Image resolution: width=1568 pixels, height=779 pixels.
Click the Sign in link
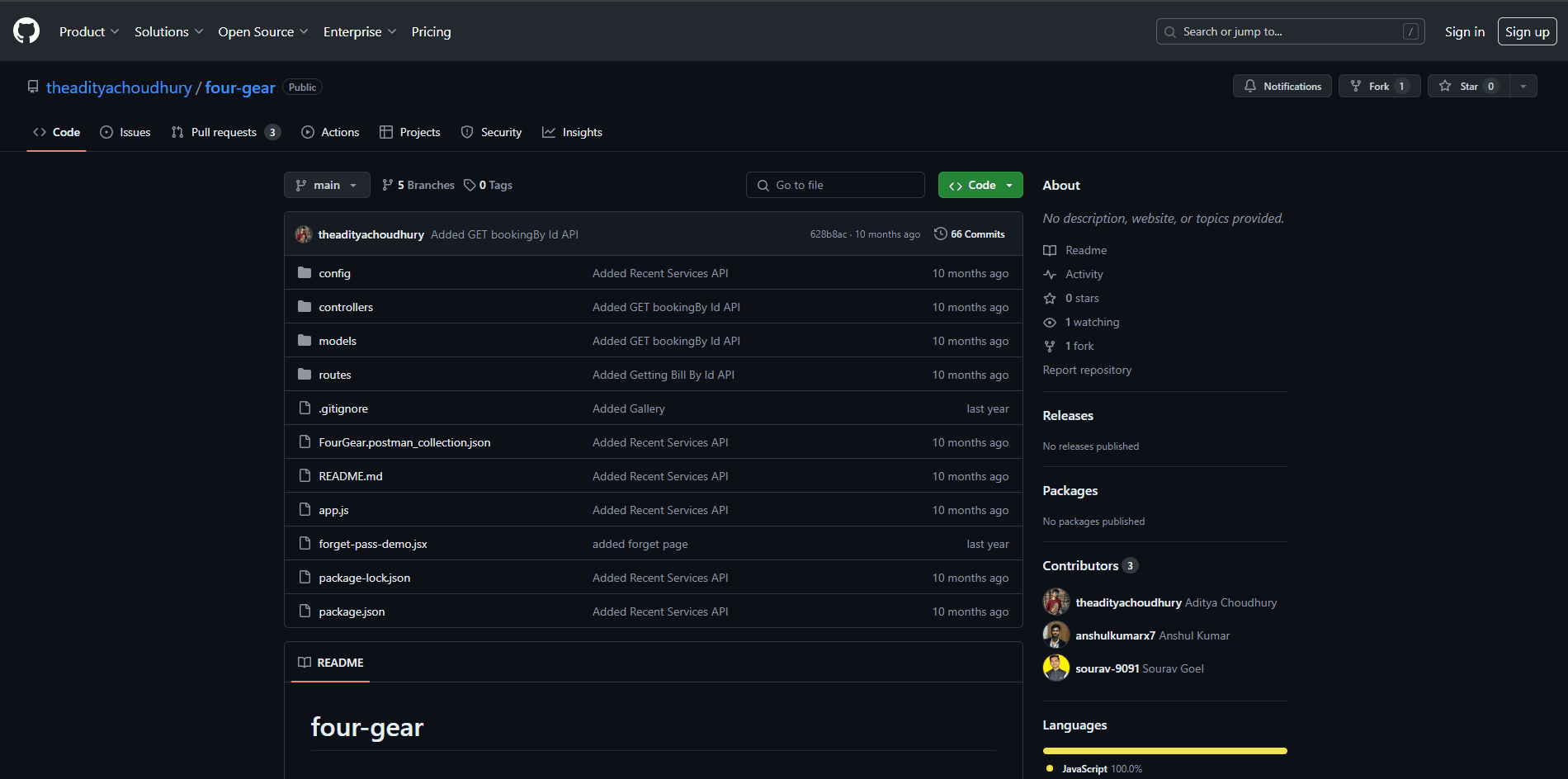click(1465, 31)
